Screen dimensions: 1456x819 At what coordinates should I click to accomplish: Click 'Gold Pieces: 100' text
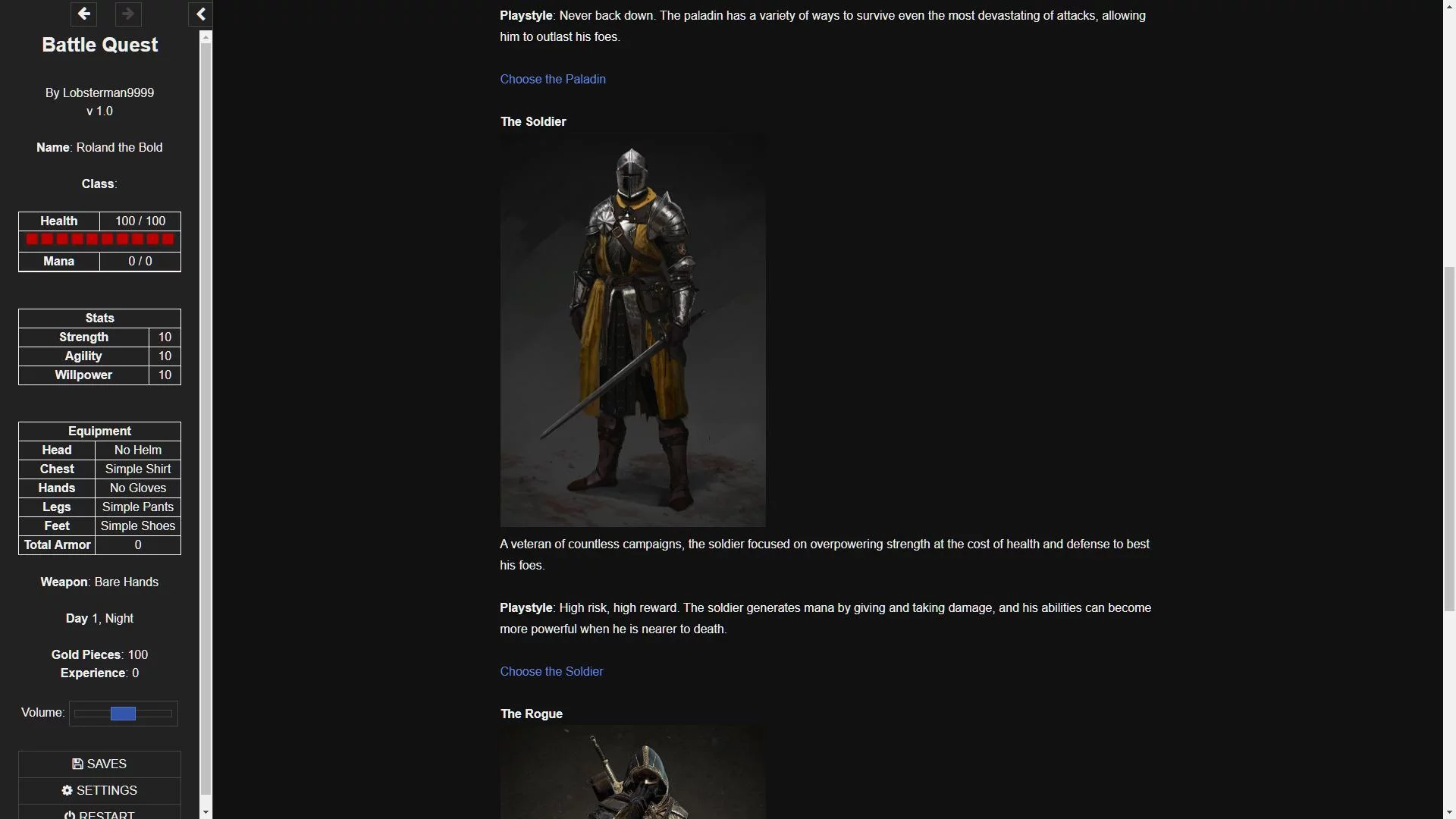99,654
